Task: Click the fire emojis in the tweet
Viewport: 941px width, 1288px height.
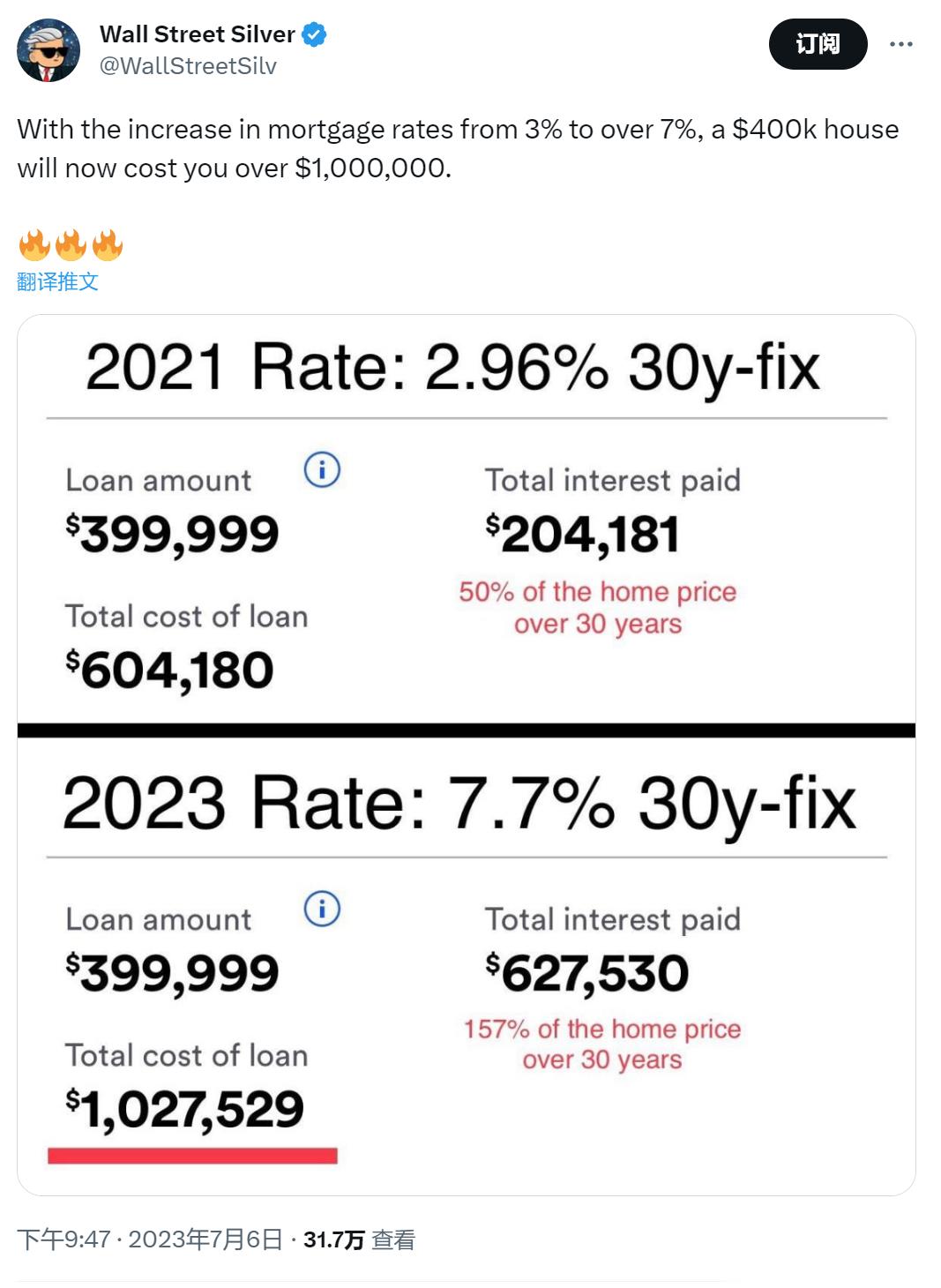Action: (x=71, y=245)
